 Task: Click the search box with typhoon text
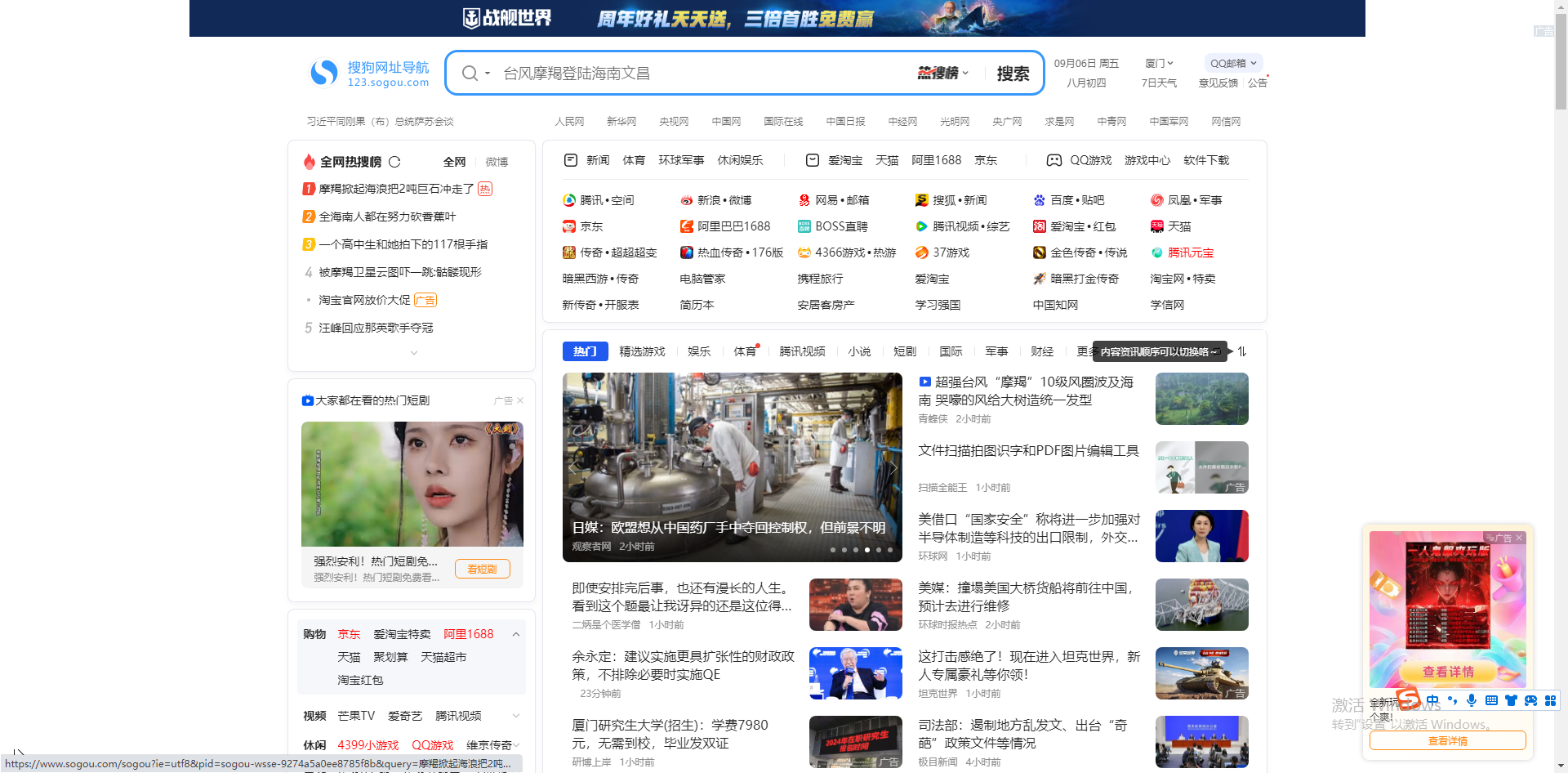click(702, 74)
